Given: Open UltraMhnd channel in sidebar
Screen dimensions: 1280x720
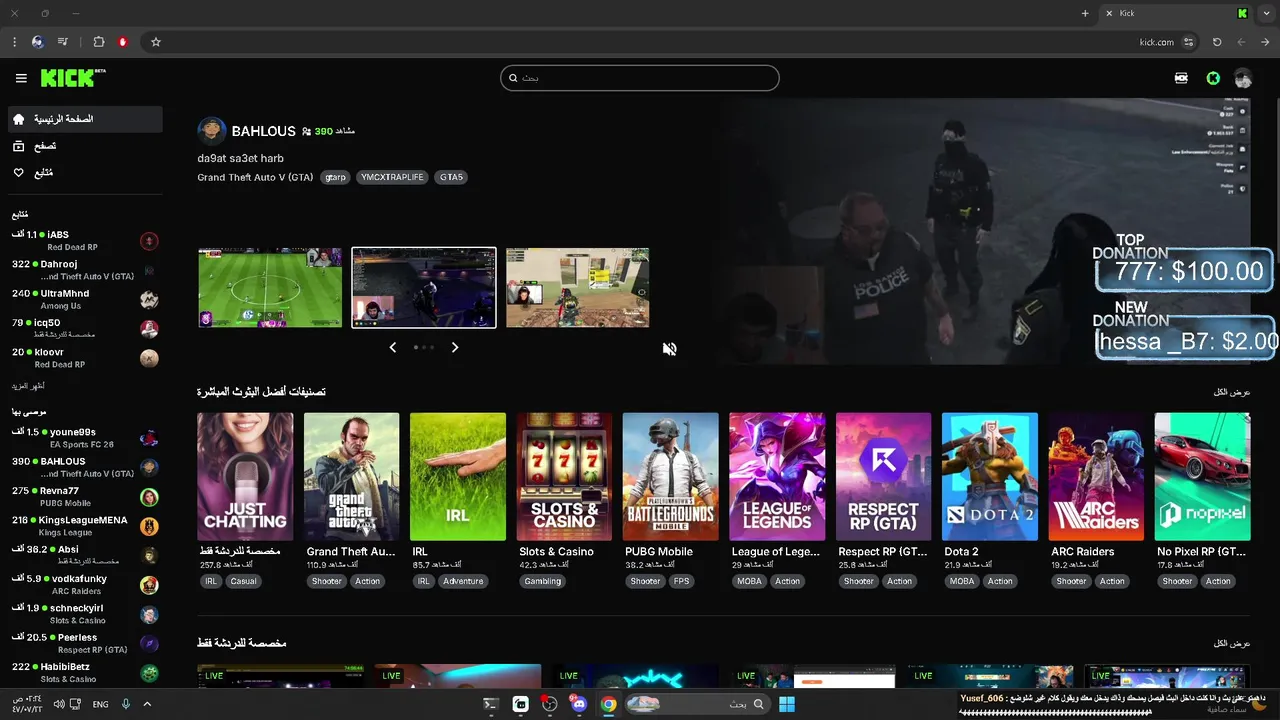Looking at the screenshot, I should (85, 299).
